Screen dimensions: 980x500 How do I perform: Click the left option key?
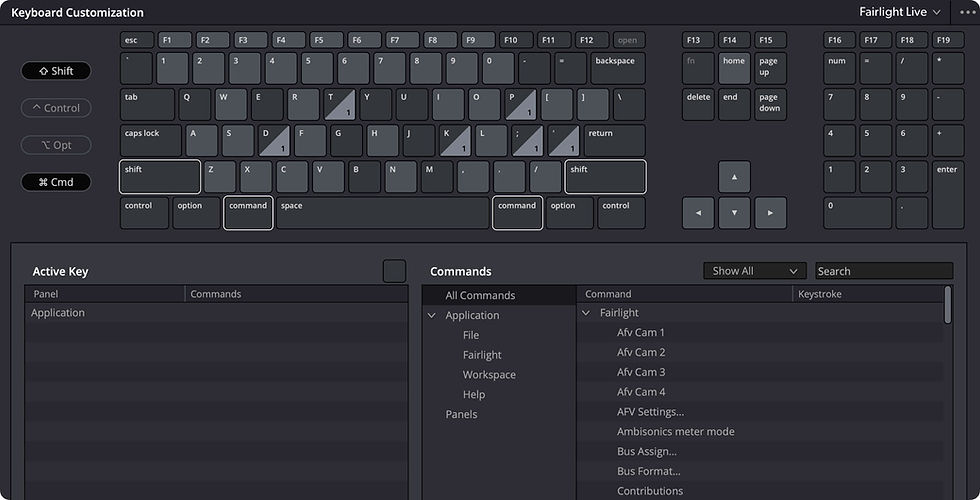tap(196, 213)
